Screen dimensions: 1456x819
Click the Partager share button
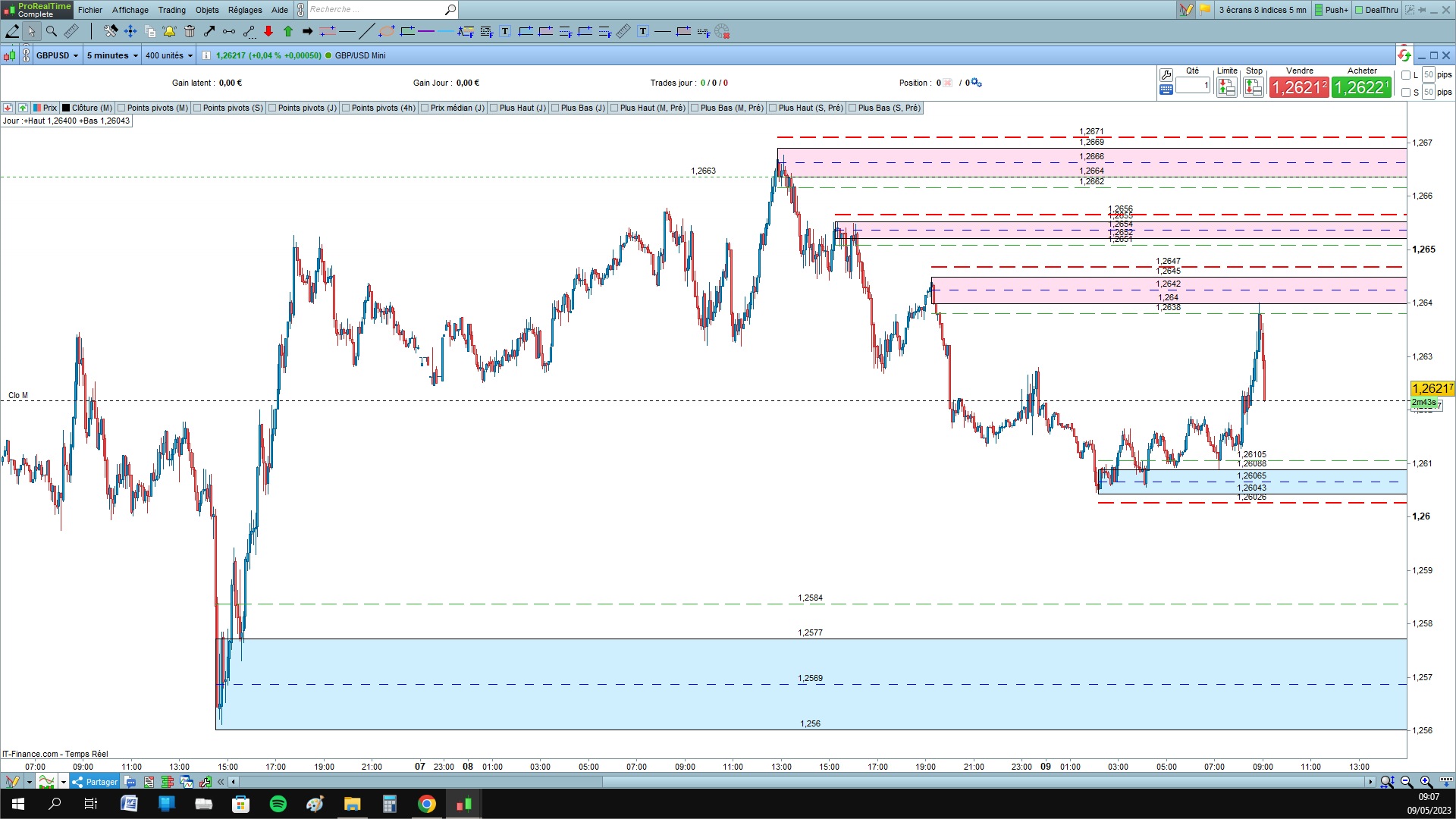[95, 782]
